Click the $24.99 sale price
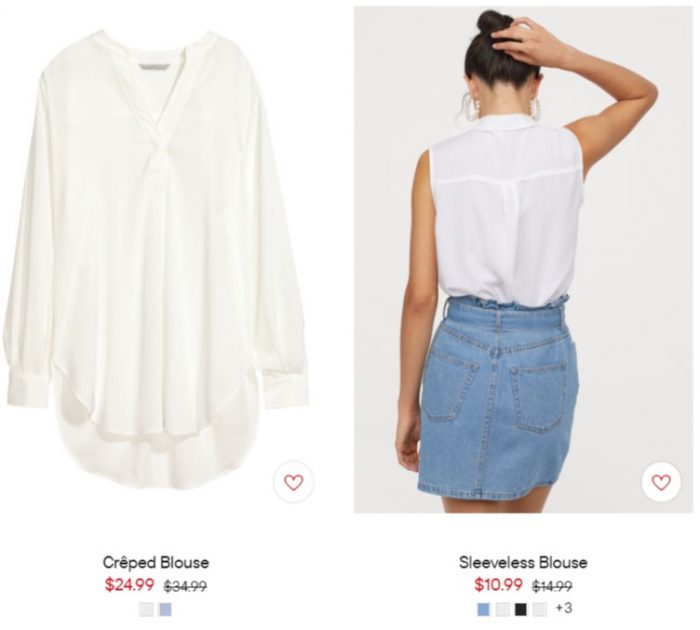This screenshot has height=630, width=700. tap(129, 584)
